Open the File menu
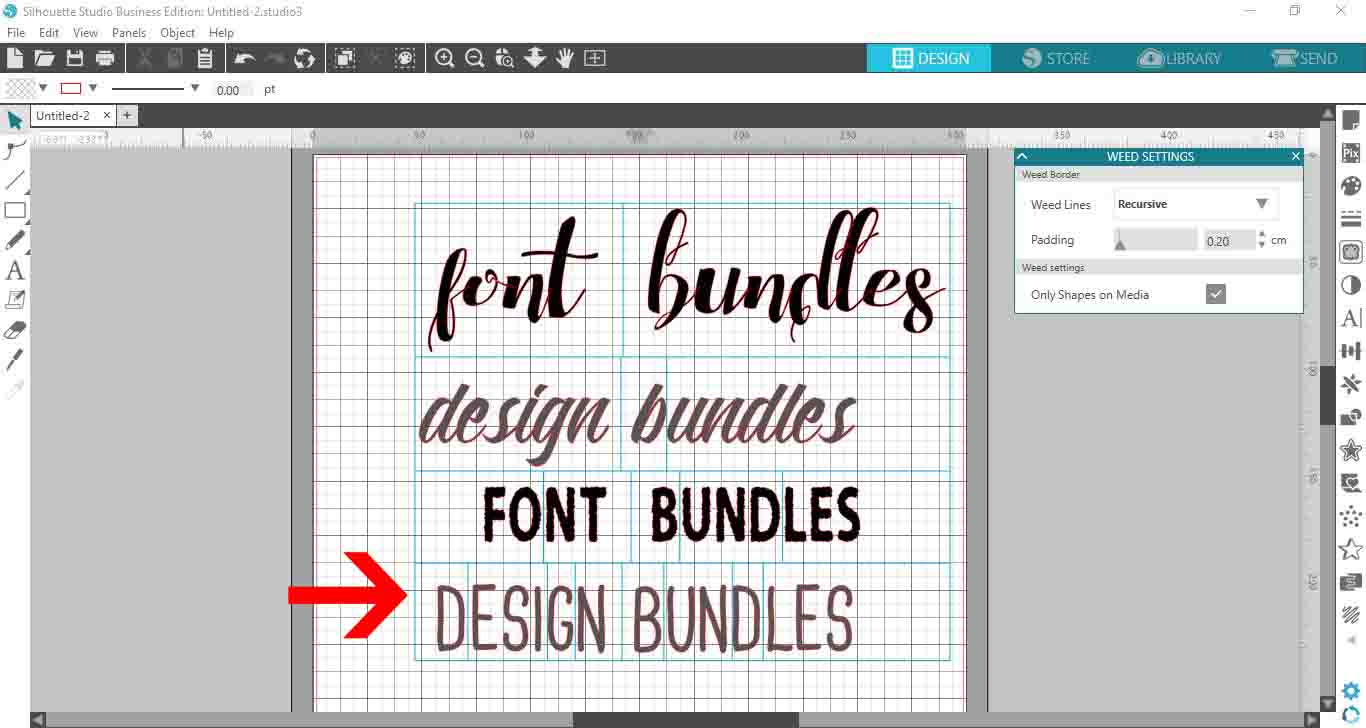Viewport: 1366px width, 728px height. [x=15, y=32]
